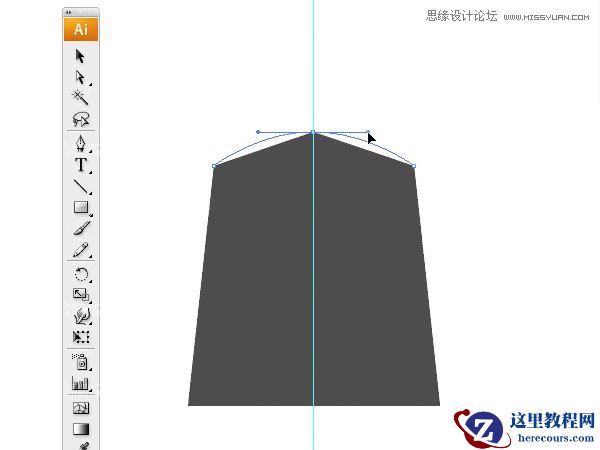The width and height of the screenshot is (600, 450).
Task: Select the Free Transform tool
Action: pos(81,337)
